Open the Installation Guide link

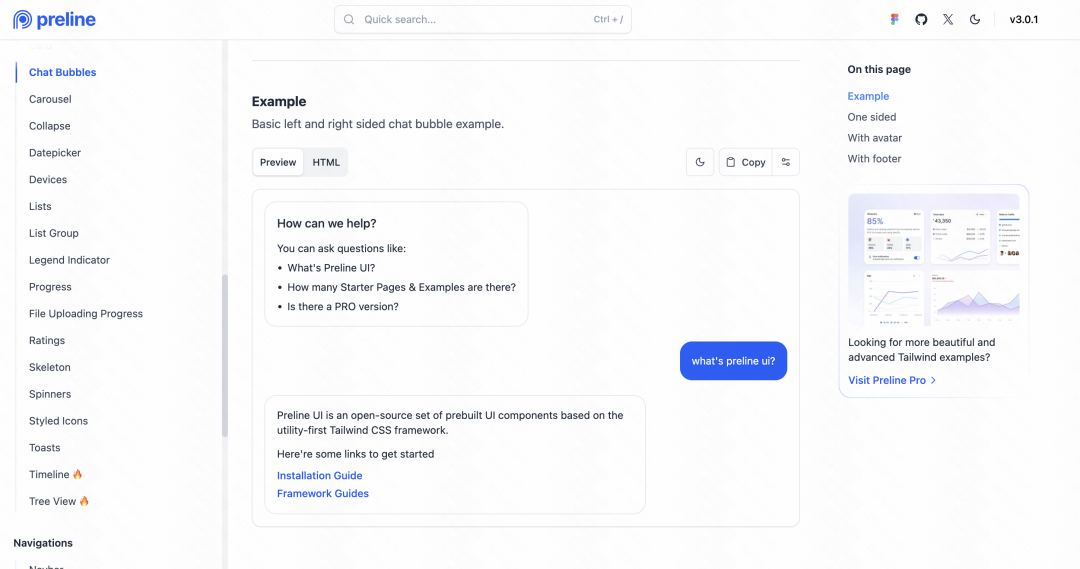tap(319, 476)
